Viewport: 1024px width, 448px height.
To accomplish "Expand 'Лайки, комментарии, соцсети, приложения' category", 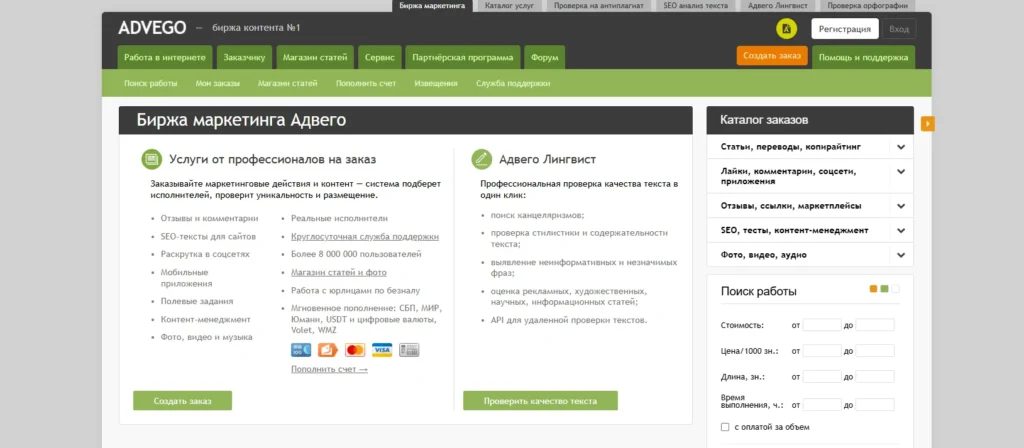I will click(x=901, y=172).
